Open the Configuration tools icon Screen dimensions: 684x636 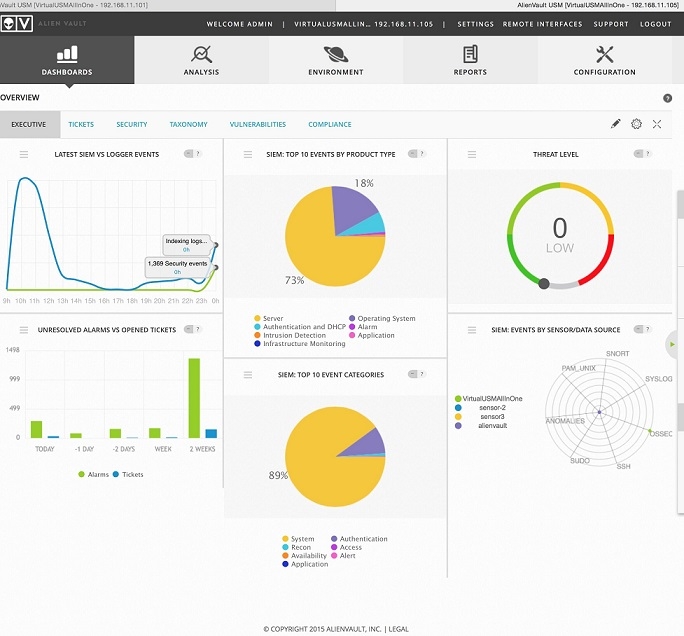(605, 54)
